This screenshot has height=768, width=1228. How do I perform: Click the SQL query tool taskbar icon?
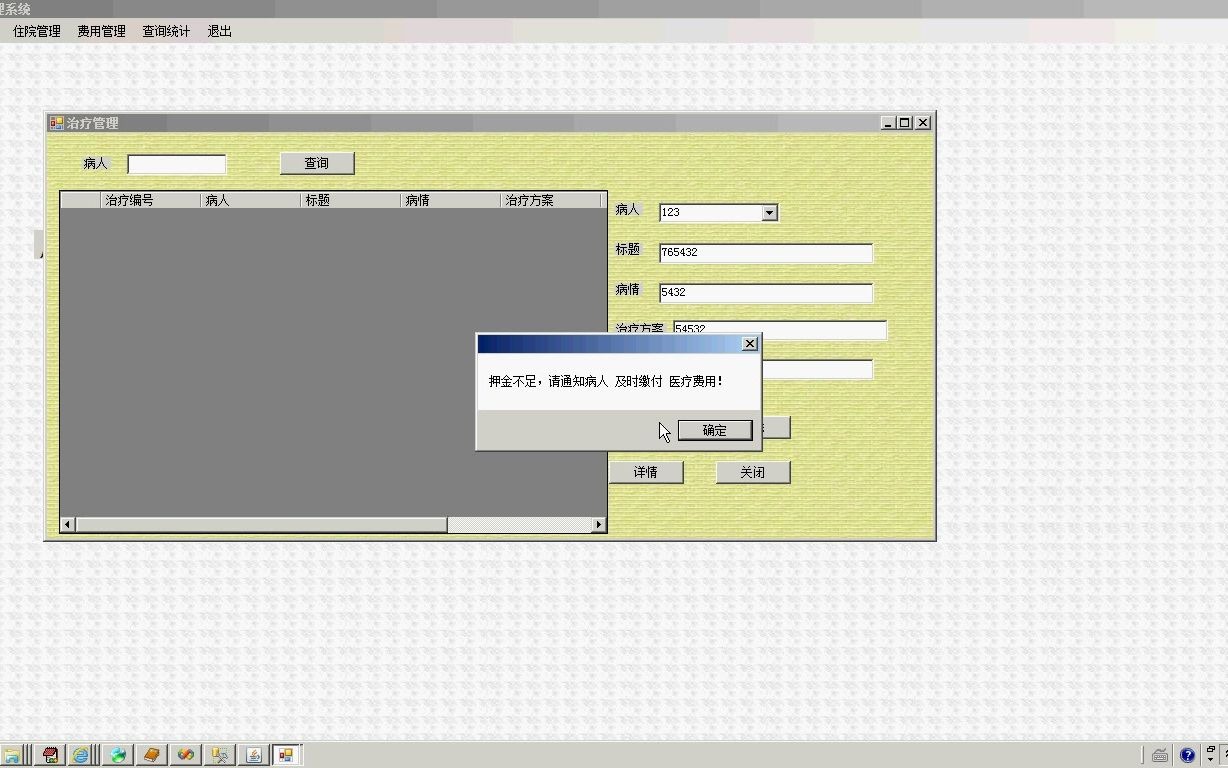[219, 754]
